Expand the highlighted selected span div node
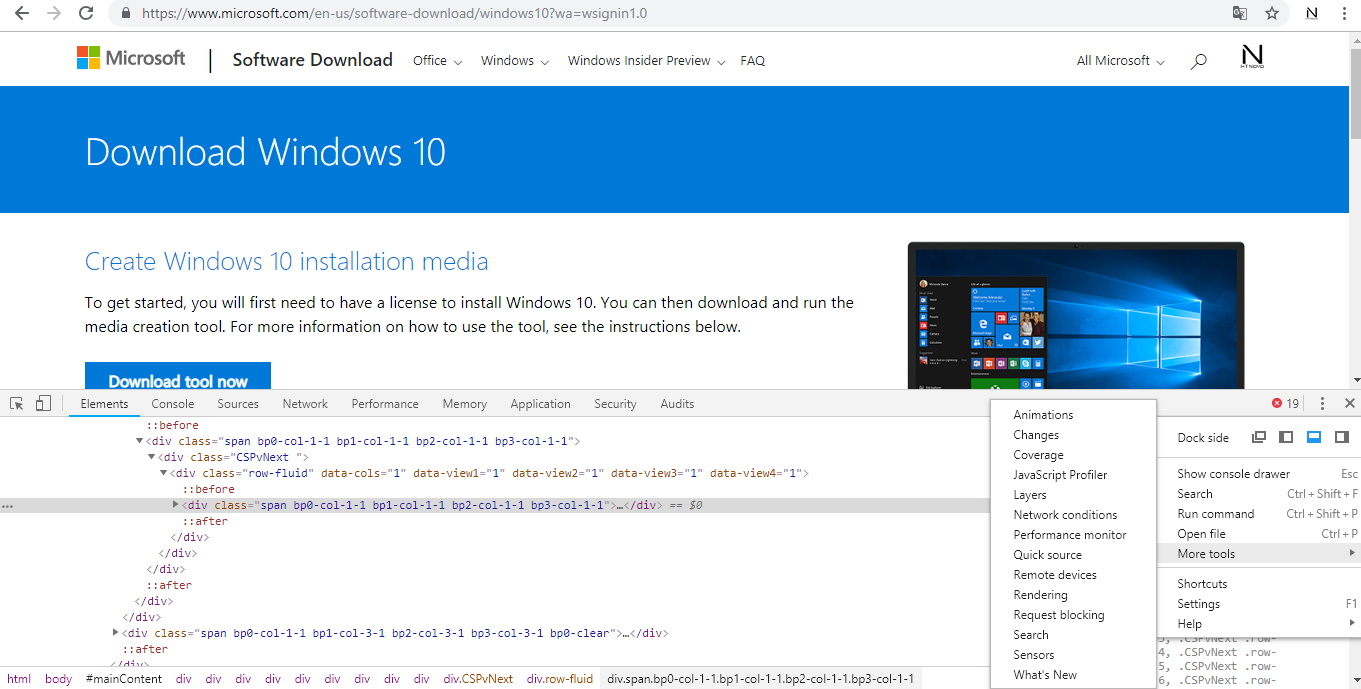 (x=176, y=505)
